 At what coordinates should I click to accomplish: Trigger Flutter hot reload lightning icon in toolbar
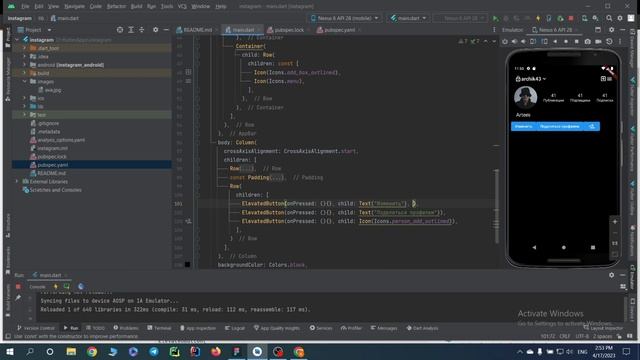click(538, 18)
